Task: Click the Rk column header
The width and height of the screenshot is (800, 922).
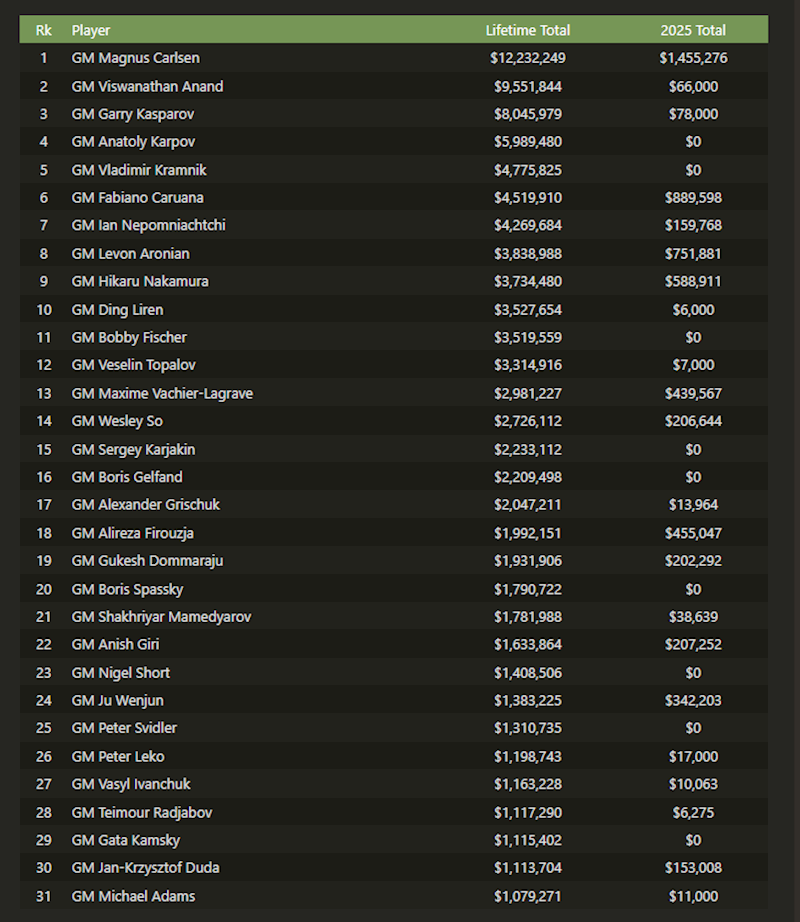Action: pos(43,30)
